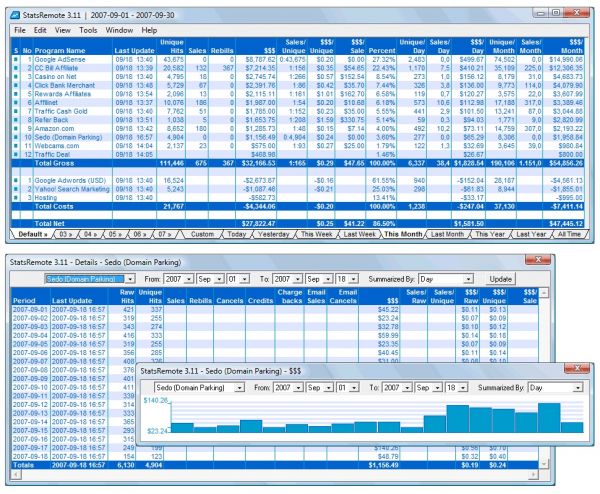Switch to the Last Year tab
Screen dimensions: 600x494
click(531, 234)
